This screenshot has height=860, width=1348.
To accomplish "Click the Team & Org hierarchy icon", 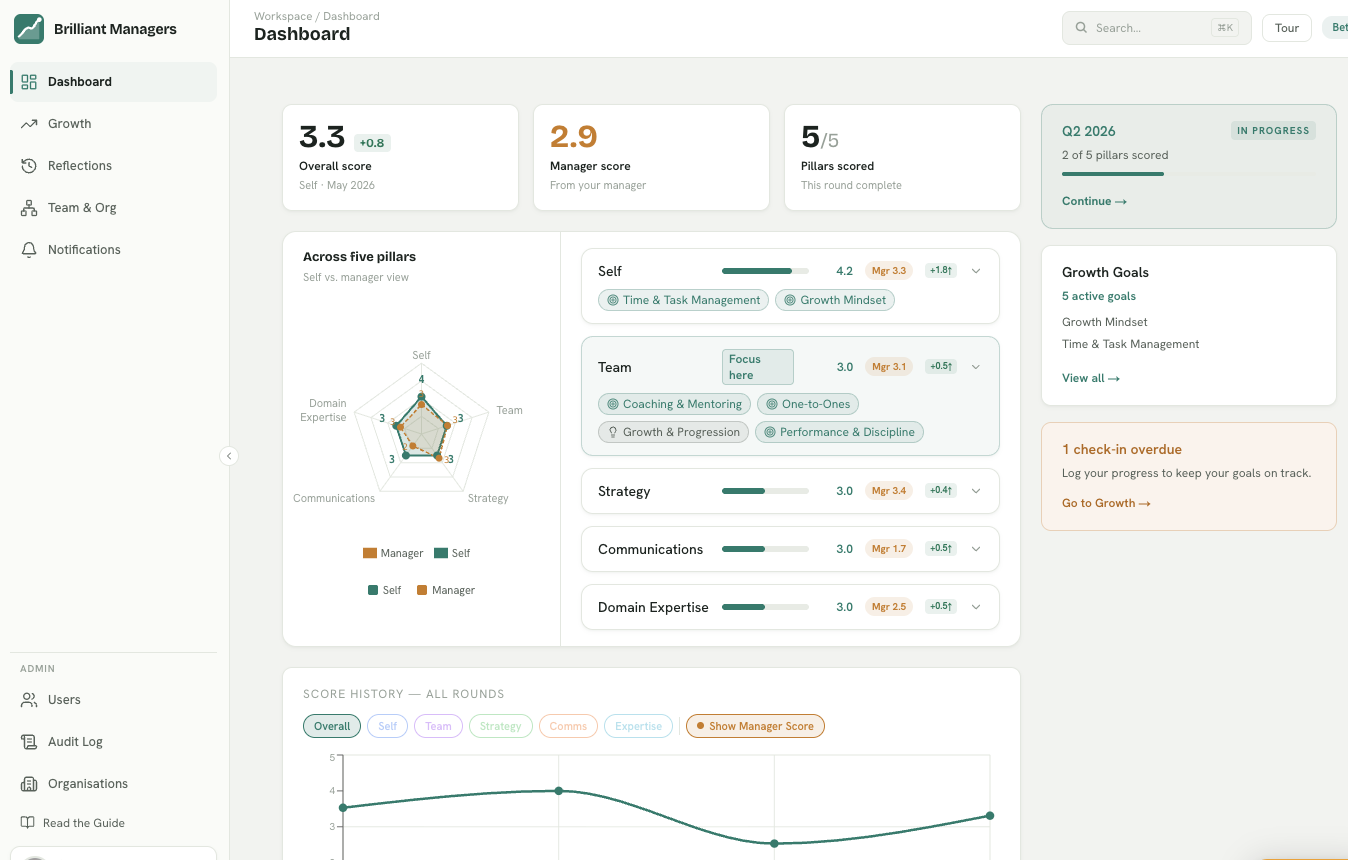I will pyautogui.click(x=29, y=208).
